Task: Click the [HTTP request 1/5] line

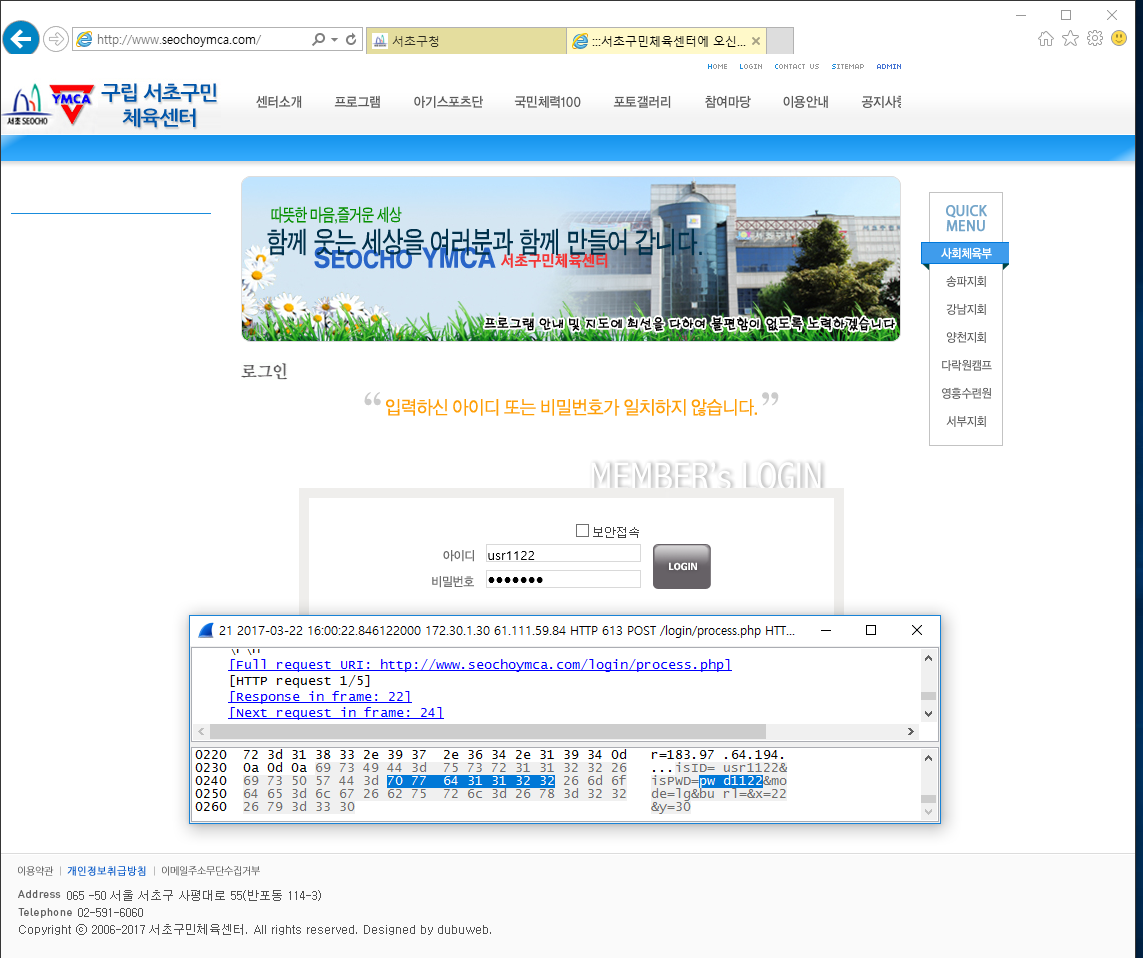Action: coord(300,680)
